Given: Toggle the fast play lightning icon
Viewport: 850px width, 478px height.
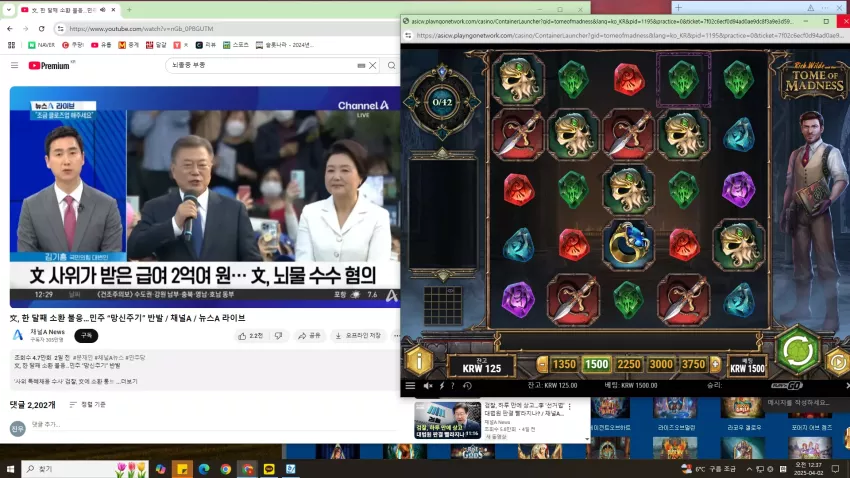Looking at the screenshot, I should [x=441, y=385].
